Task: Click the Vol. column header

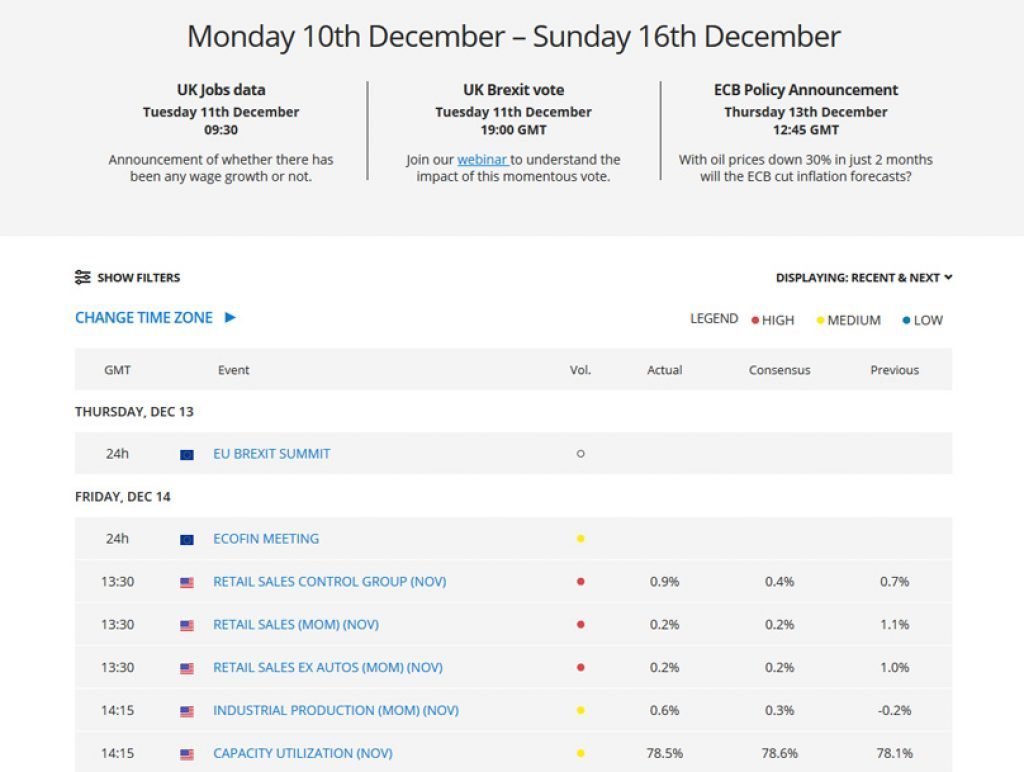Action: [x=580, y=370]
